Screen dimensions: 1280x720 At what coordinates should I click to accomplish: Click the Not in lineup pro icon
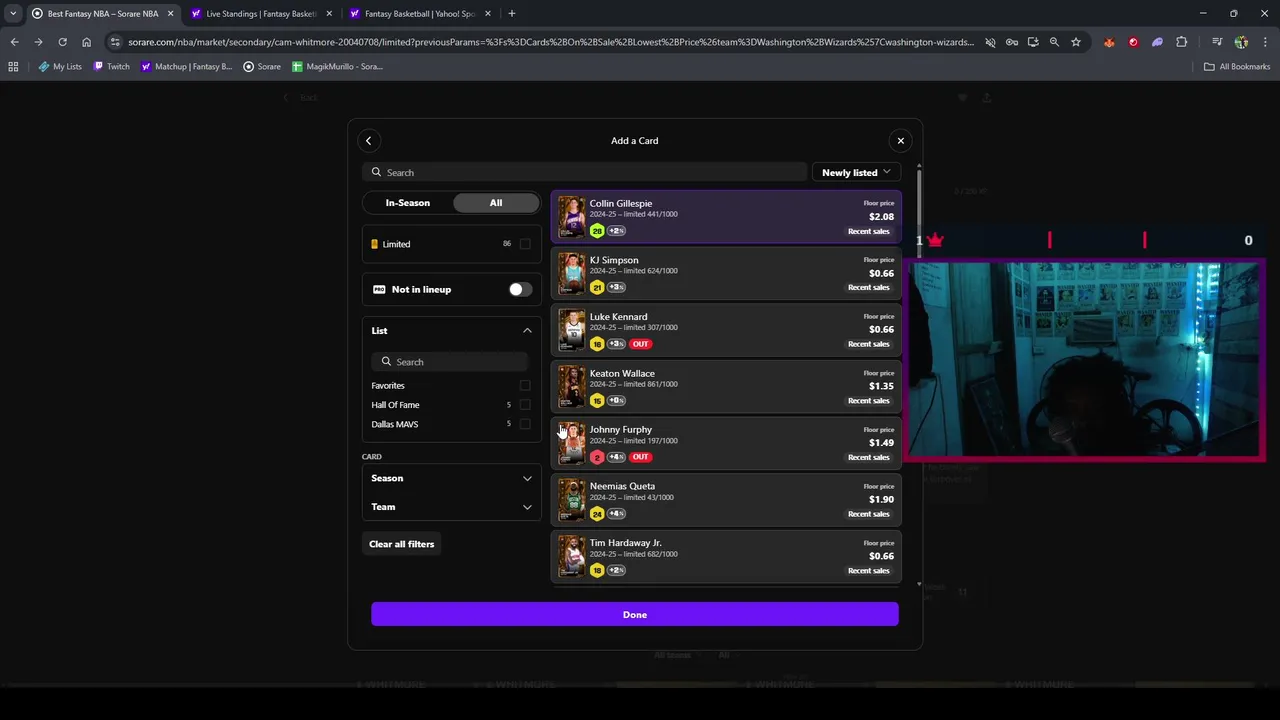(379, 289)
